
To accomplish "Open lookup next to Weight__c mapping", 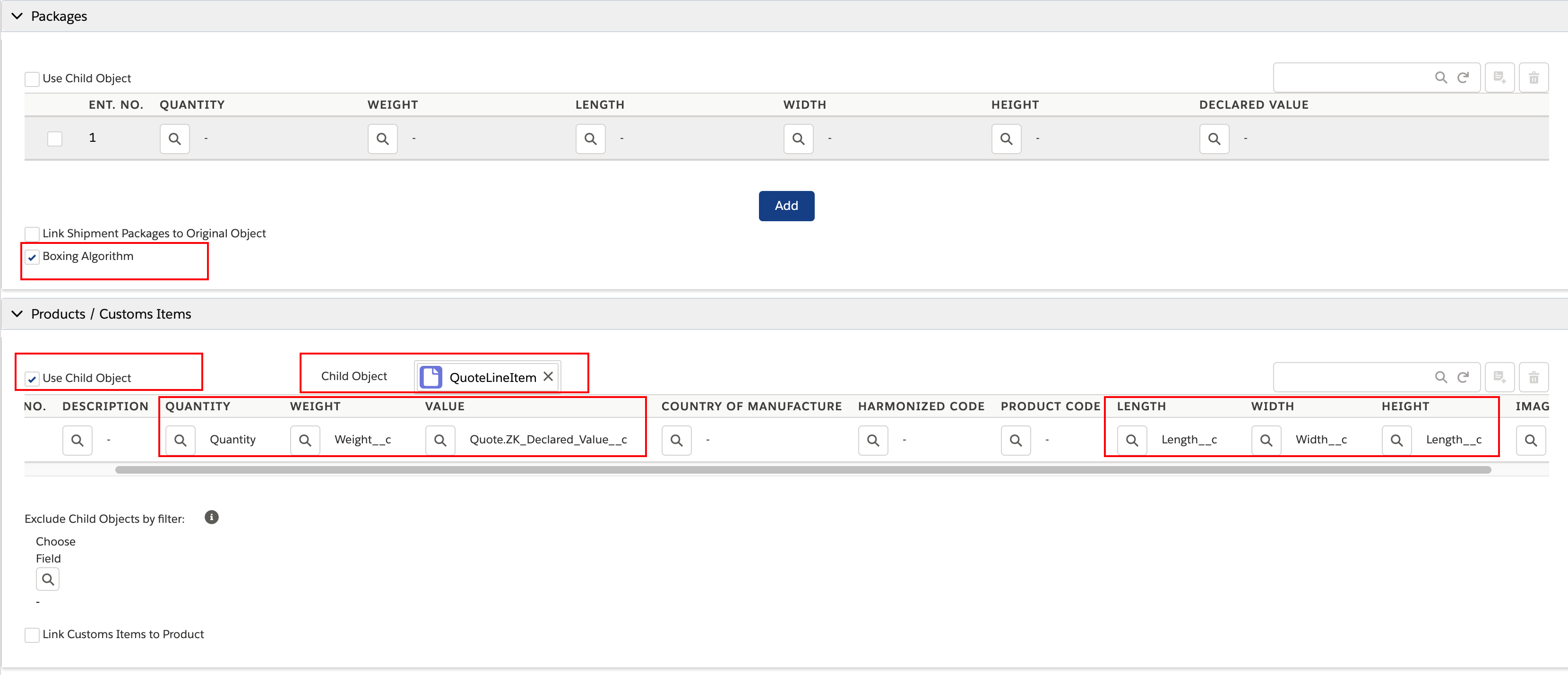I will tap(305, 440).
